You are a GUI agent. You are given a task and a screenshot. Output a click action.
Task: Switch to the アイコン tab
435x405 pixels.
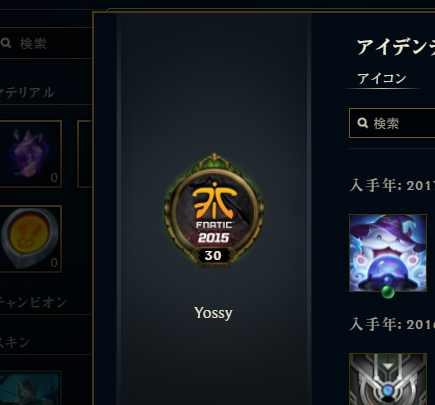(382, 79)
